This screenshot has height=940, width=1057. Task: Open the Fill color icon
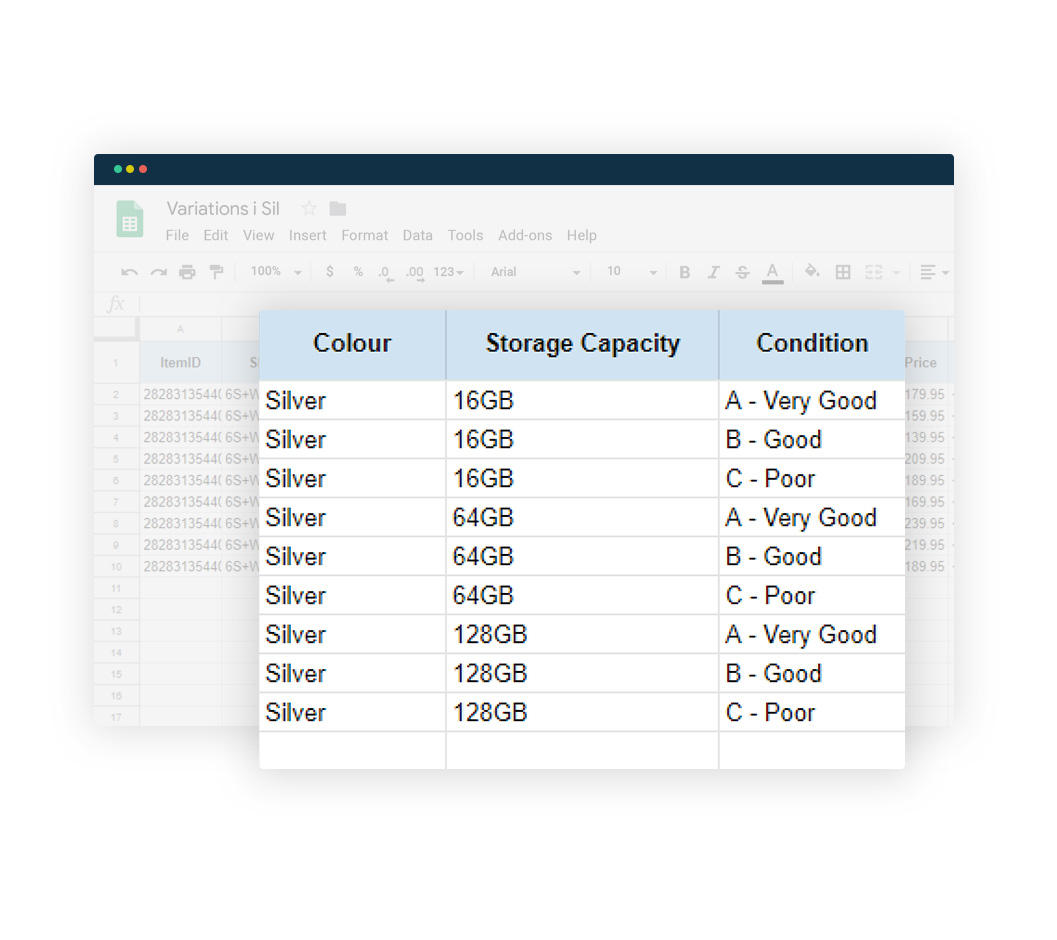point(812,271)
